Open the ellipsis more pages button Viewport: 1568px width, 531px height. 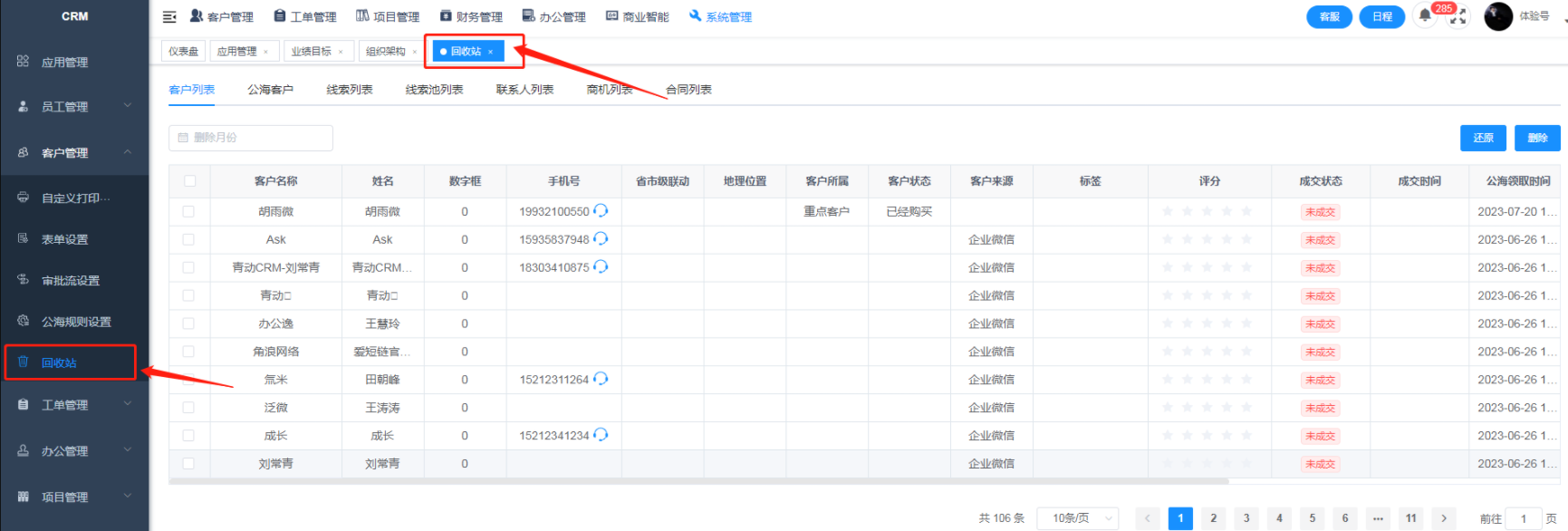coord(1378,518)
